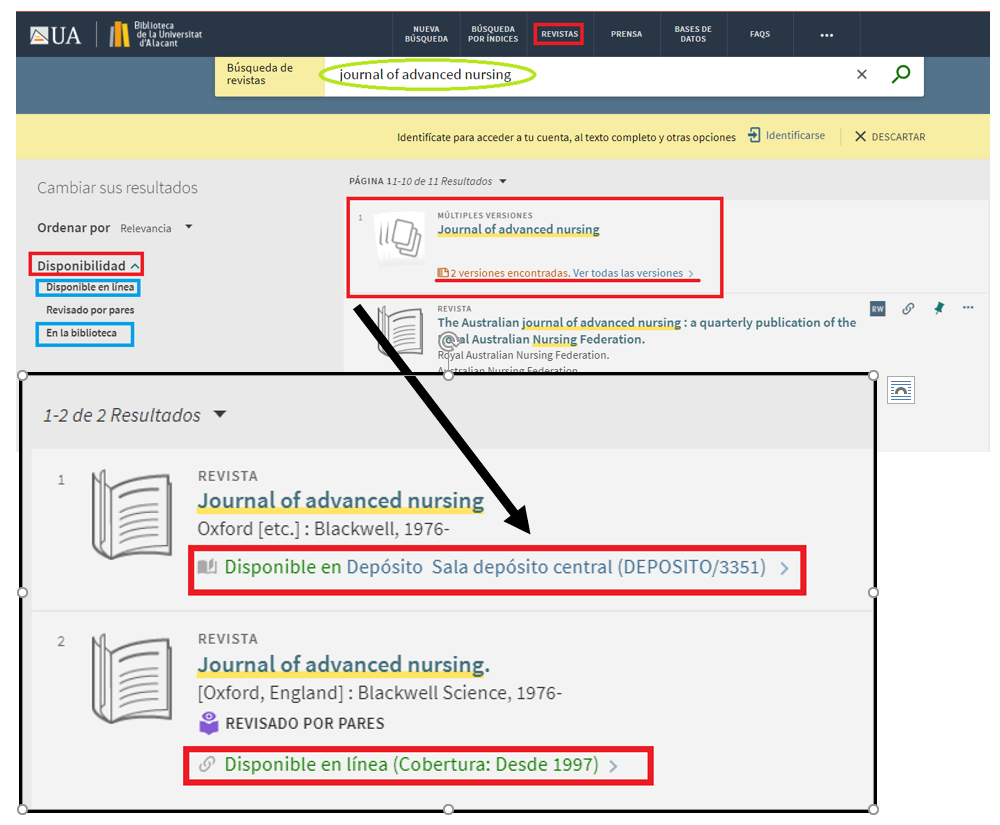Clear the search box with the X icon
Screen dimensions: 1000x825
point(862,75)
